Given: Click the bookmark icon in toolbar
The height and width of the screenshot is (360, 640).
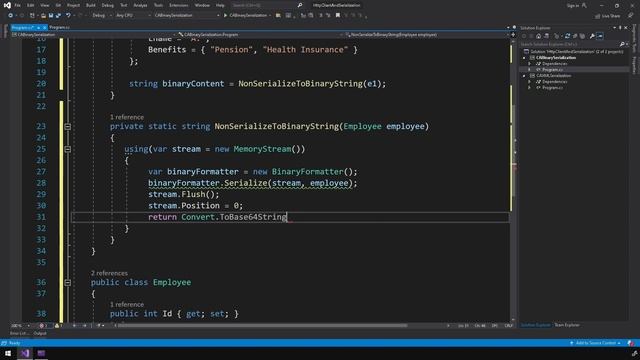Looking at the screenshot, I should pyautogui.click(x=338, y=16).
